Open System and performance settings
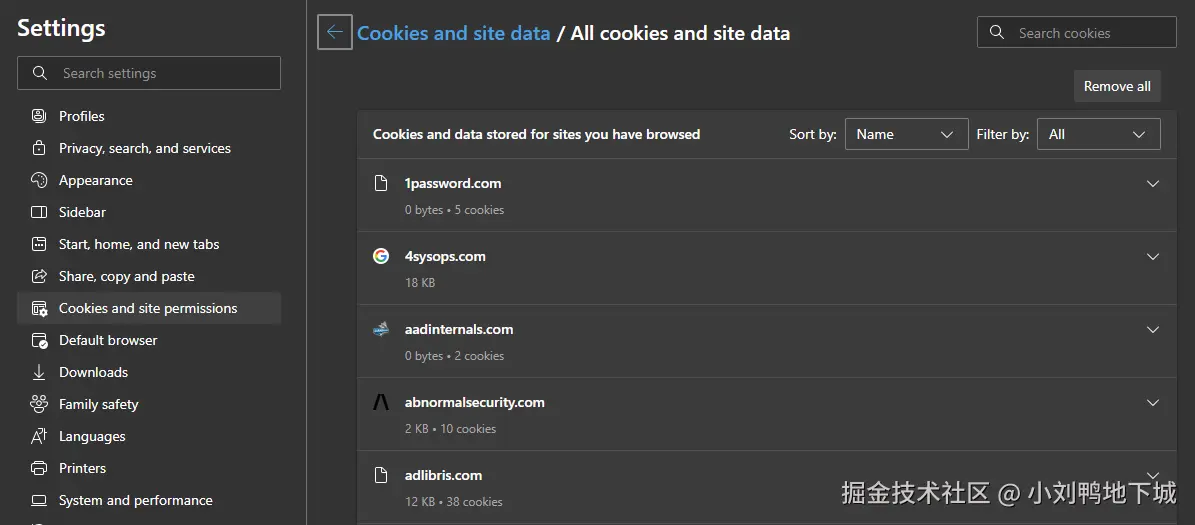This screenshot has height=525, width=1195. pos(136,500)
